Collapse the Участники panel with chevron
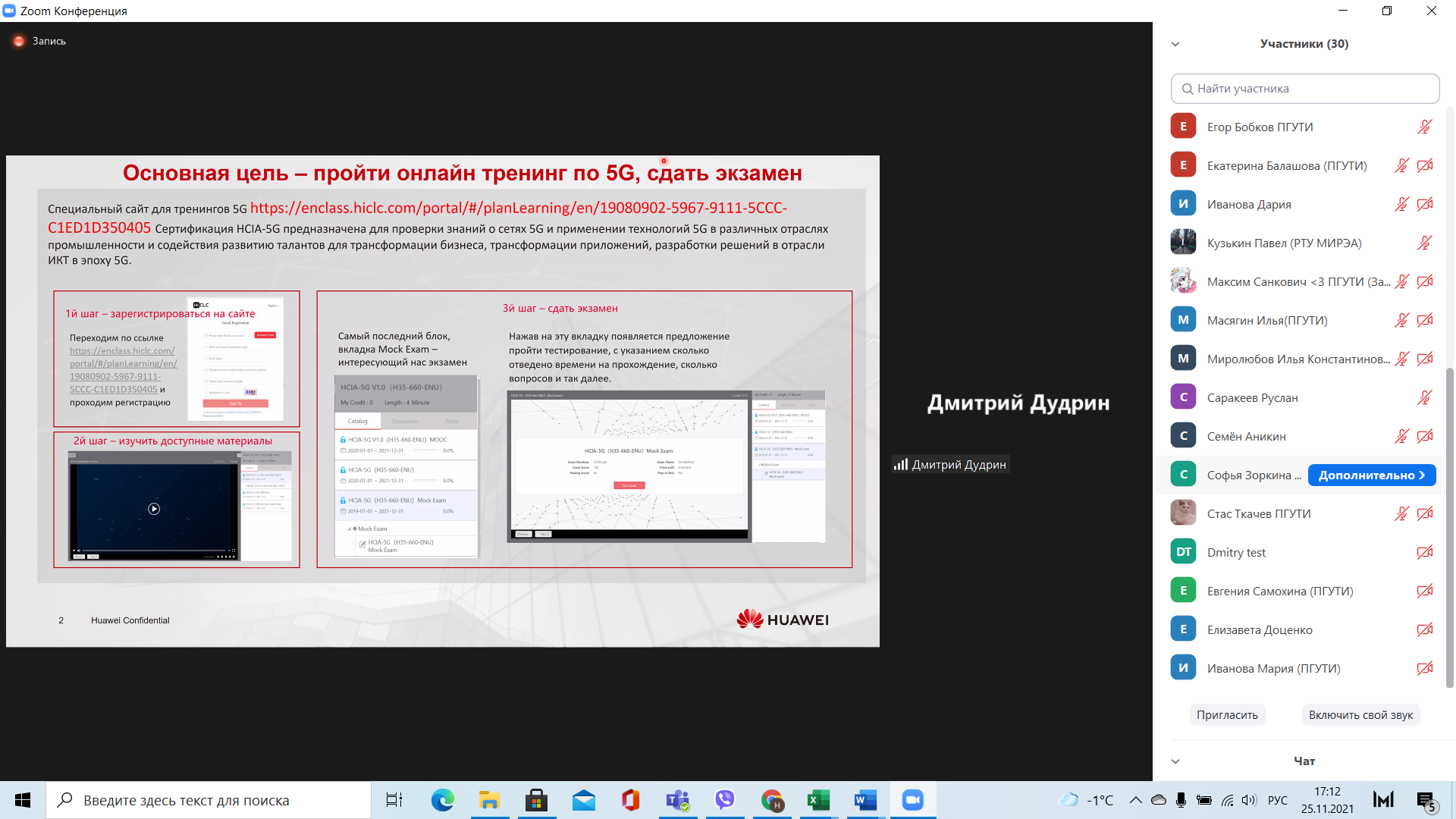 click(1175, 44)
